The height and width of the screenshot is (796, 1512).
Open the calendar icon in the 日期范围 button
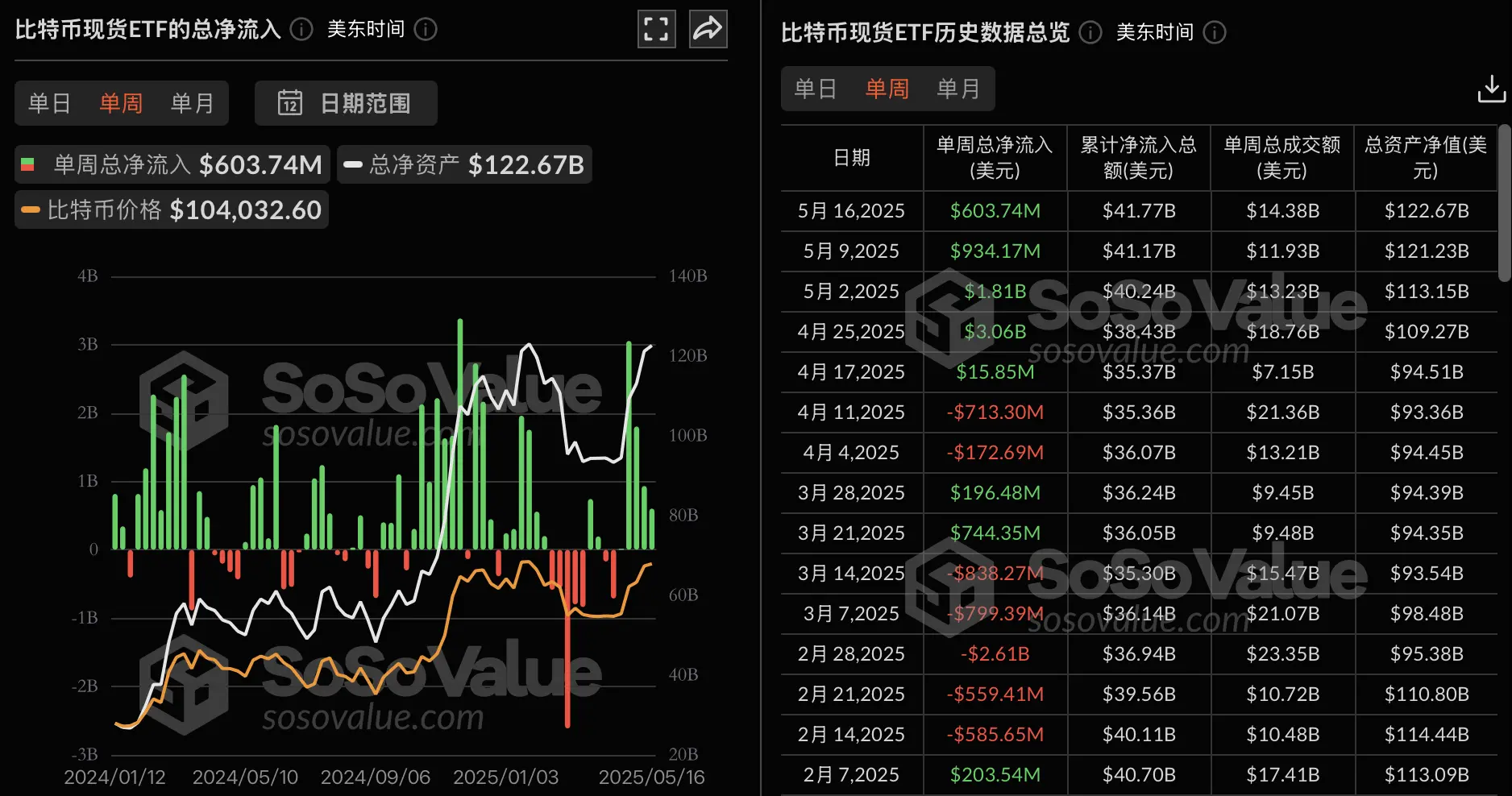289,103
